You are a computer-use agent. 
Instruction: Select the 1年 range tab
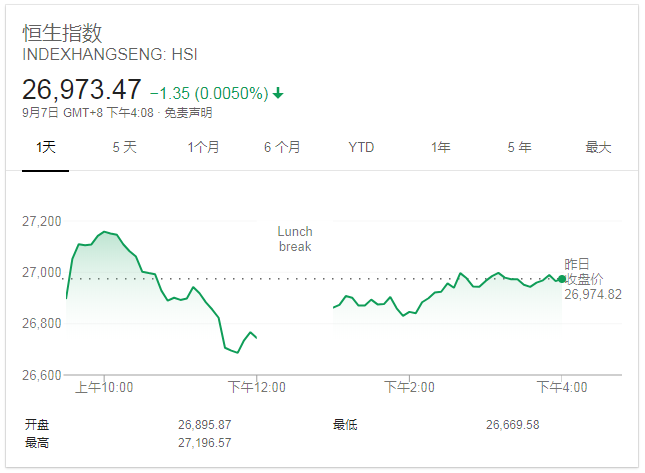(440, 147)
